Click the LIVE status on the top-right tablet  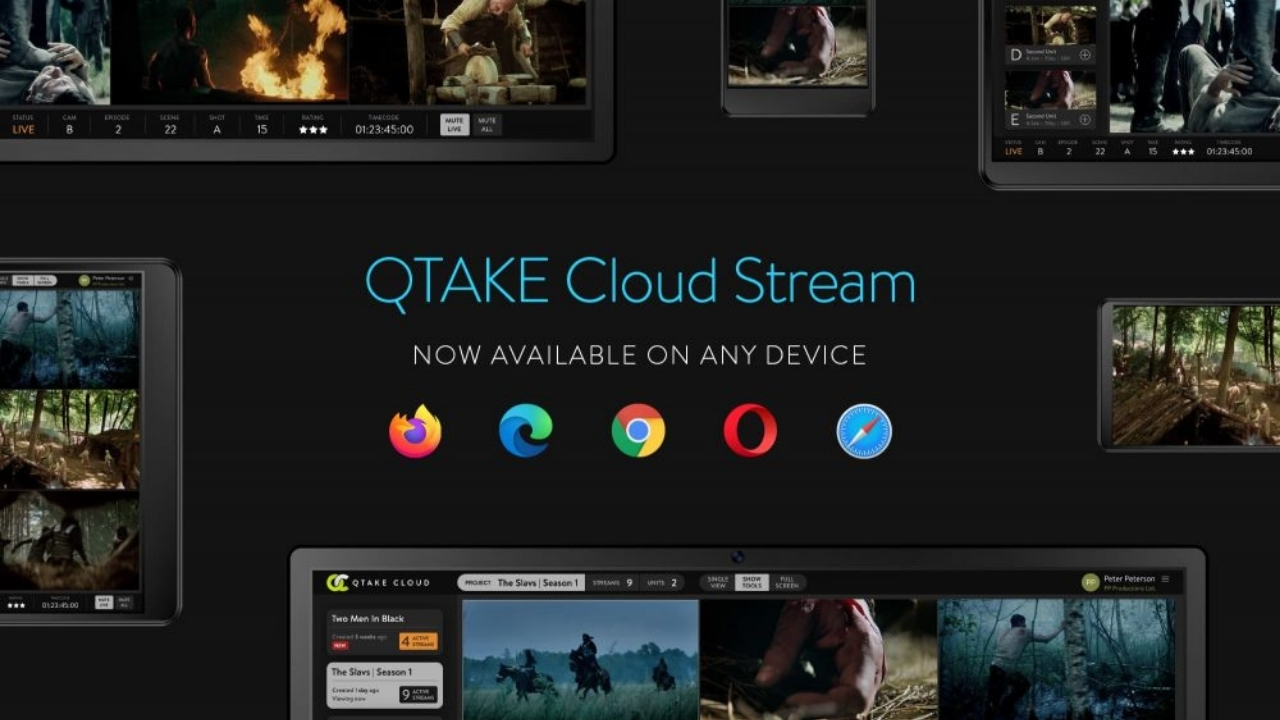click(1014, 152)
